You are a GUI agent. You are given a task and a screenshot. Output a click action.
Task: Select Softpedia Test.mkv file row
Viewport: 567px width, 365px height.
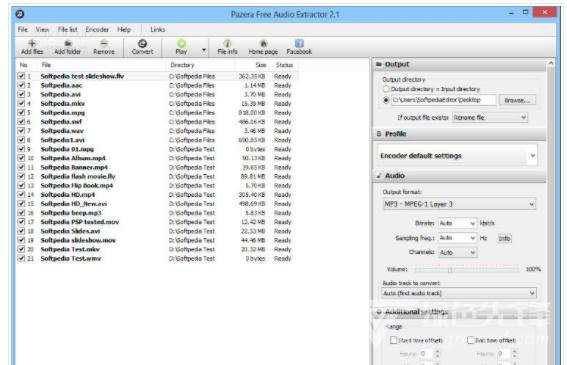157,249
